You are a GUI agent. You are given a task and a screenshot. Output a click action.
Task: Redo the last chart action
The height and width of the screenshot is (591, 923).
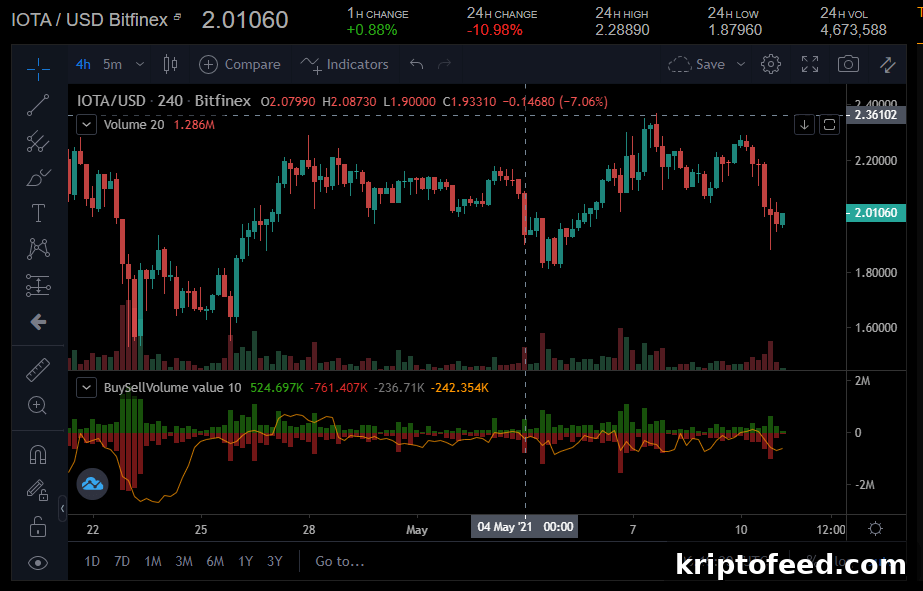[x=444, y=64]
